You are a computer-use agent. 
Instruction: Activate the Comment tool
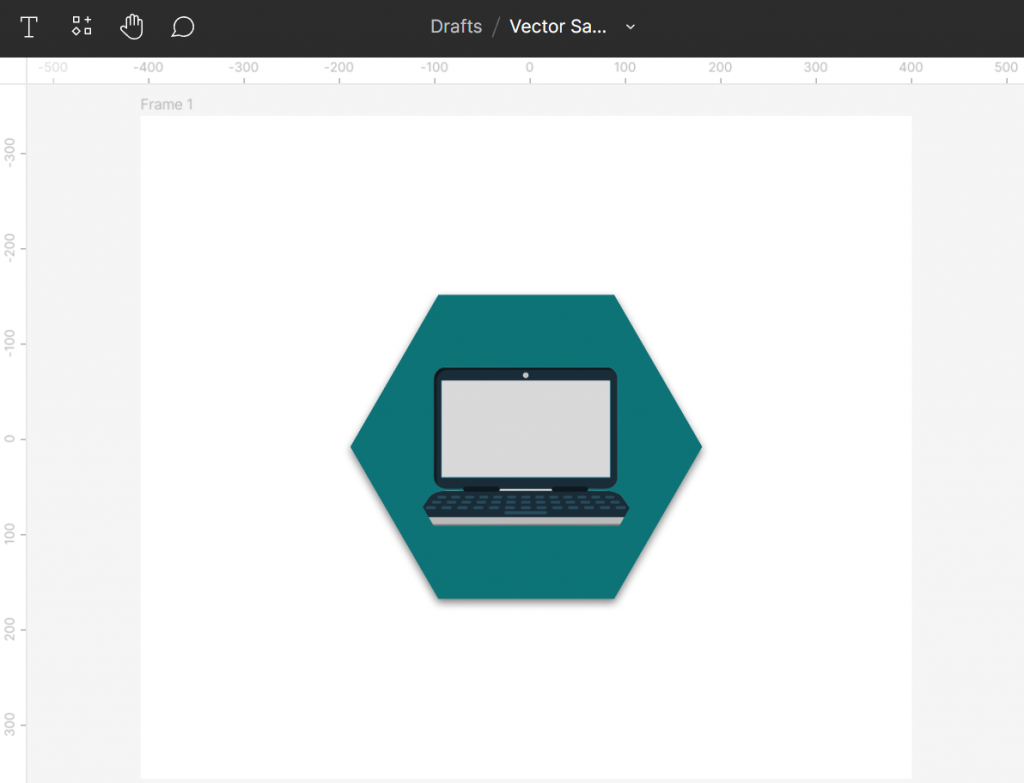(182, 27)
